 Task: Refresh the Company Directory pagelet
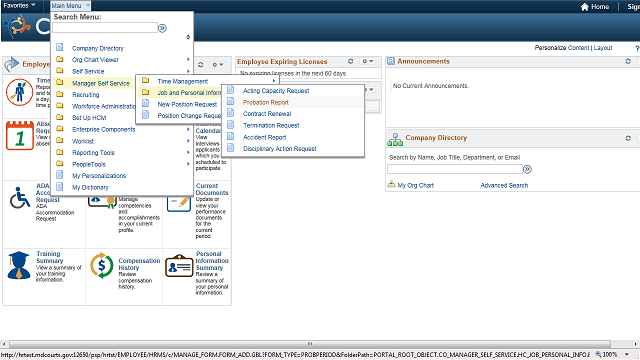pos(628,138)
